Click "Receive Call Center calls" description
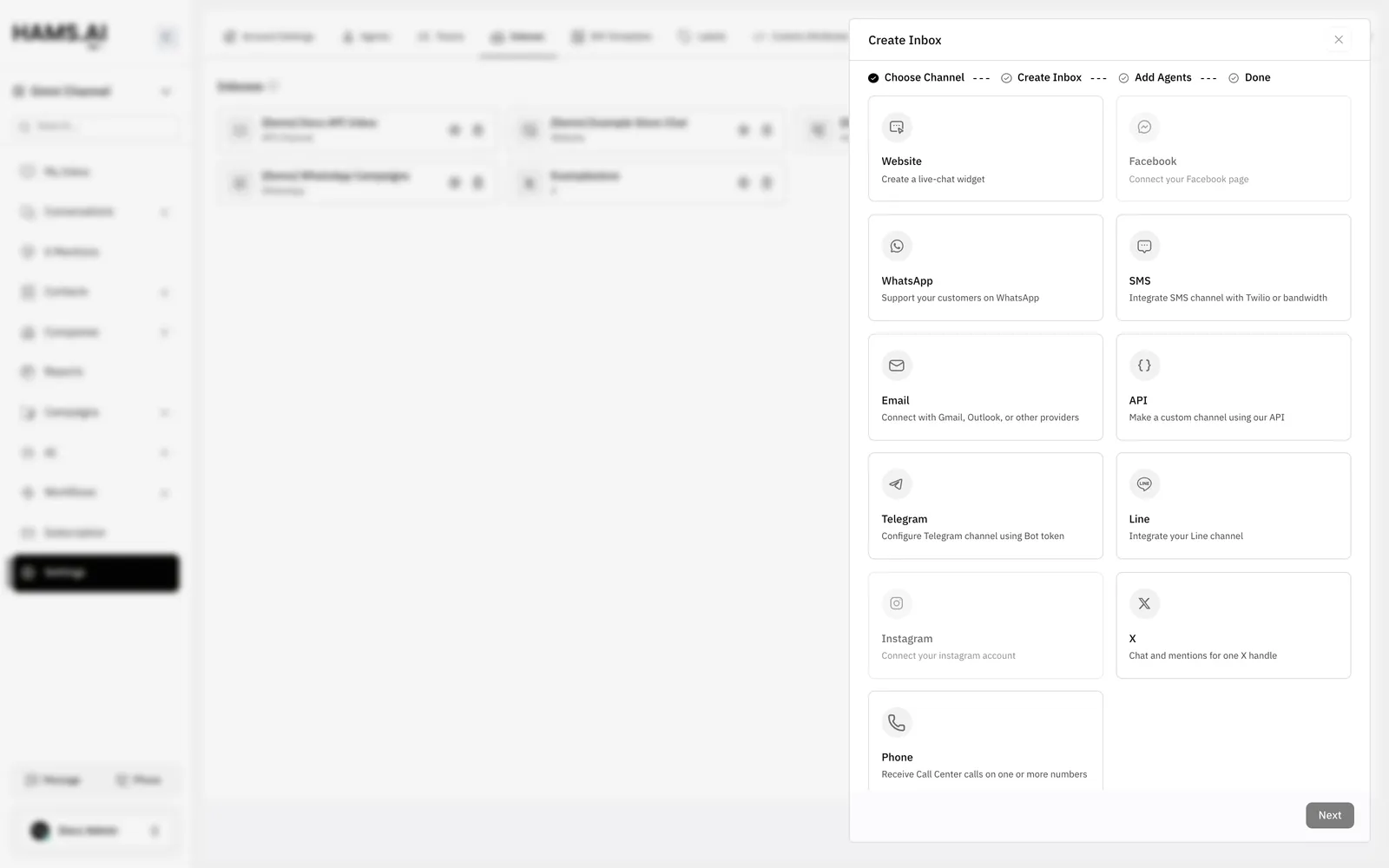The image size is (1389, 868). (x=984, y=774)
